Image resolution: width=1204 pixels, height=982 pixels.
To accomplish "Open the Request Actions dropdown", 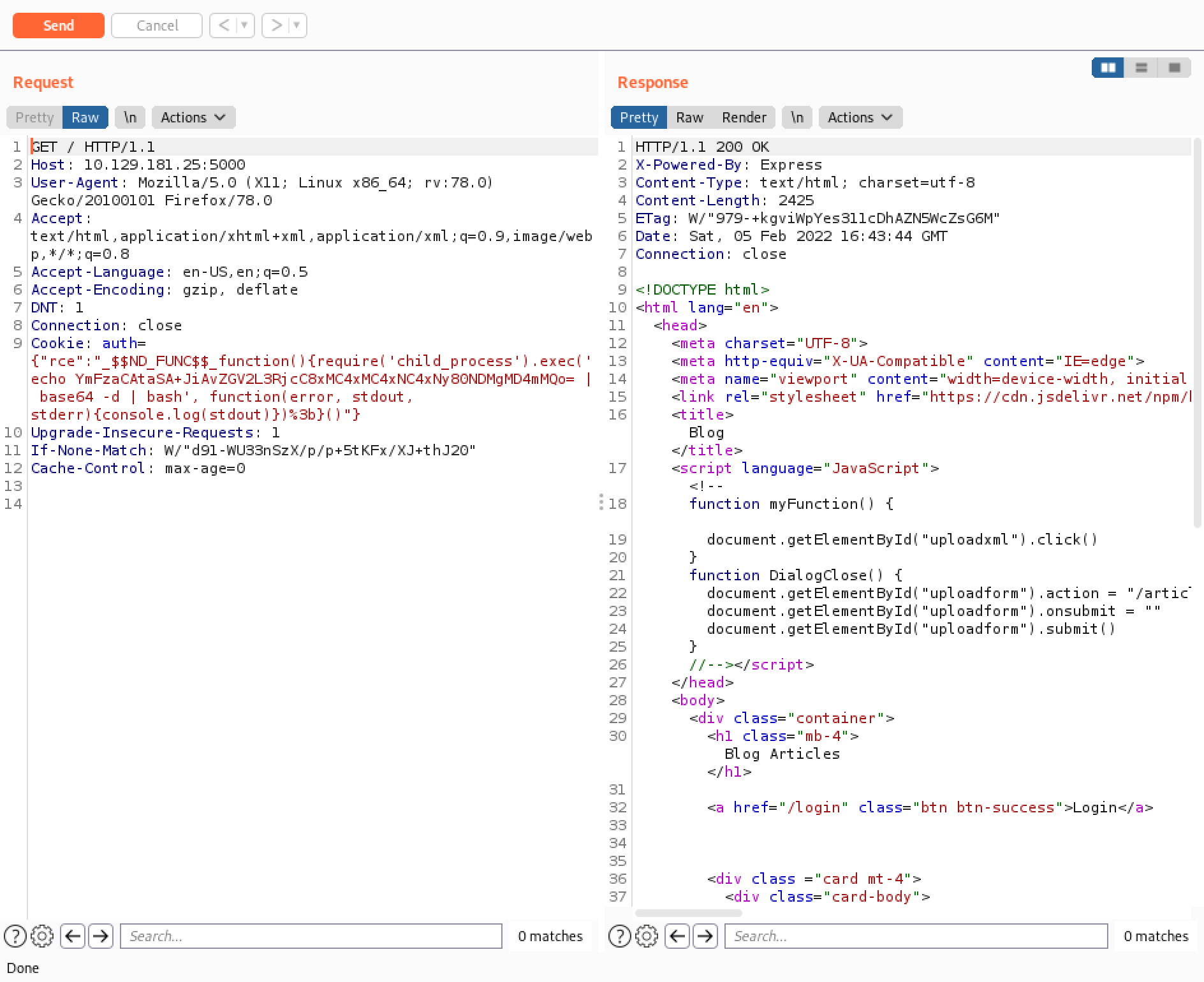I will (193, 117).
